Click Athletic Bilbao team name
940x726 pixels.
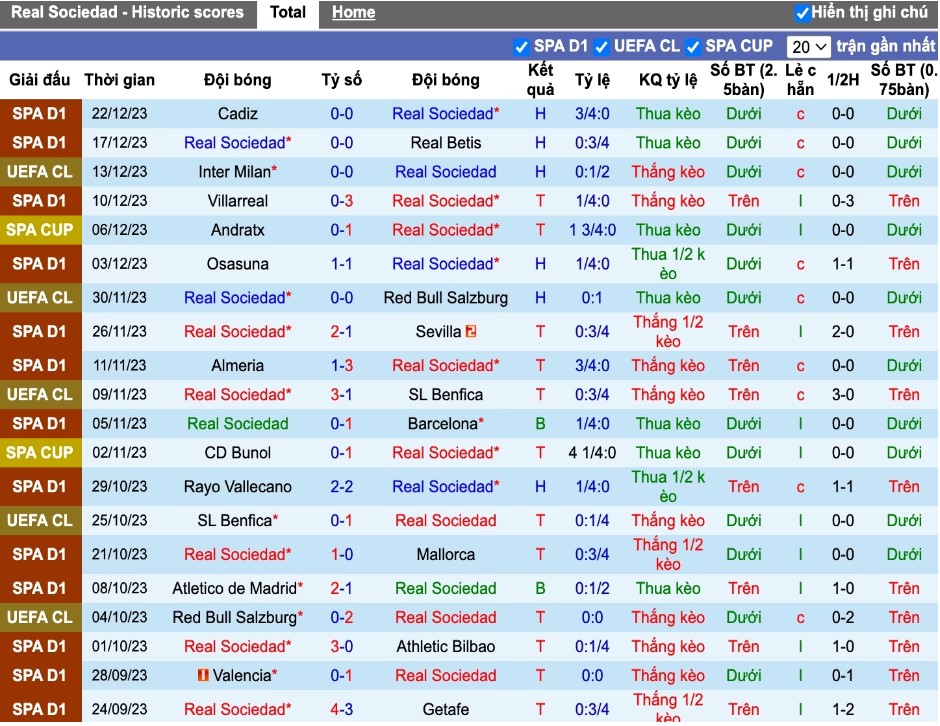tap(445, 646)
